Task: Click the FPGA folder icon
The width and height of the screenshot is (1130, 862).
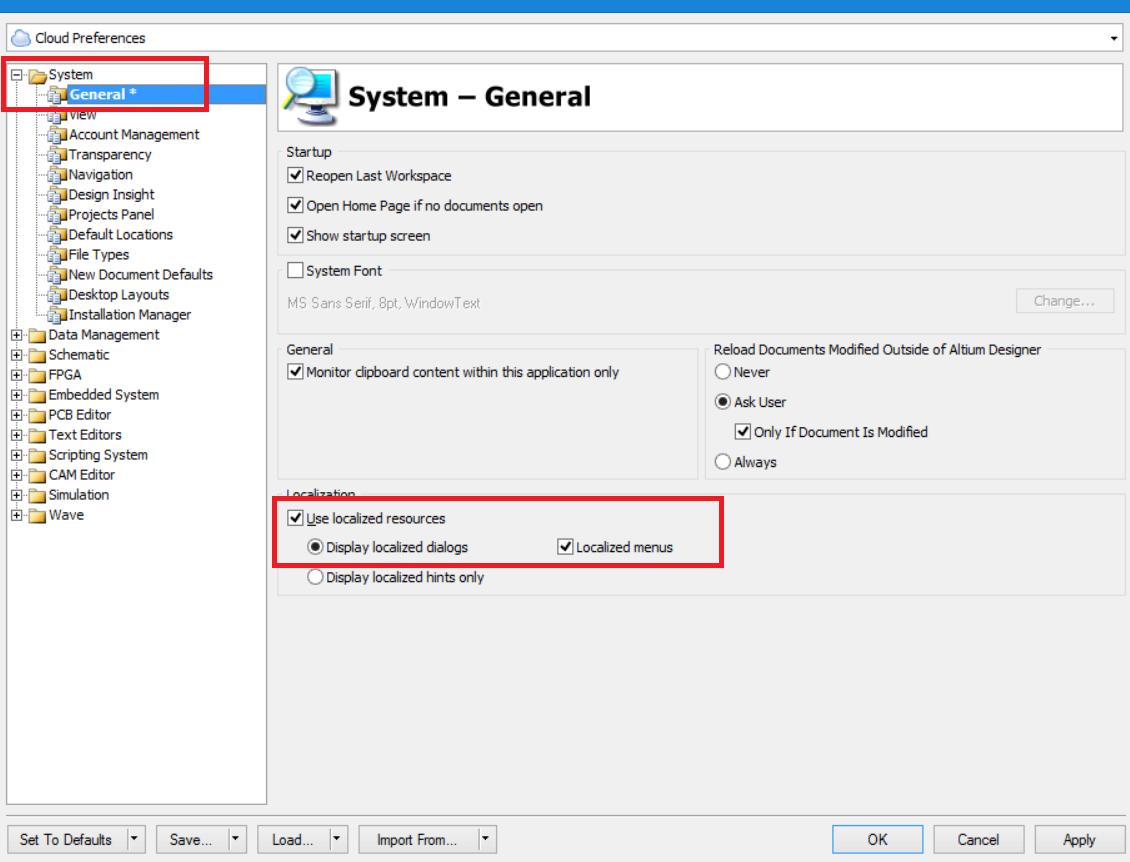Action: tap(37, 376)
